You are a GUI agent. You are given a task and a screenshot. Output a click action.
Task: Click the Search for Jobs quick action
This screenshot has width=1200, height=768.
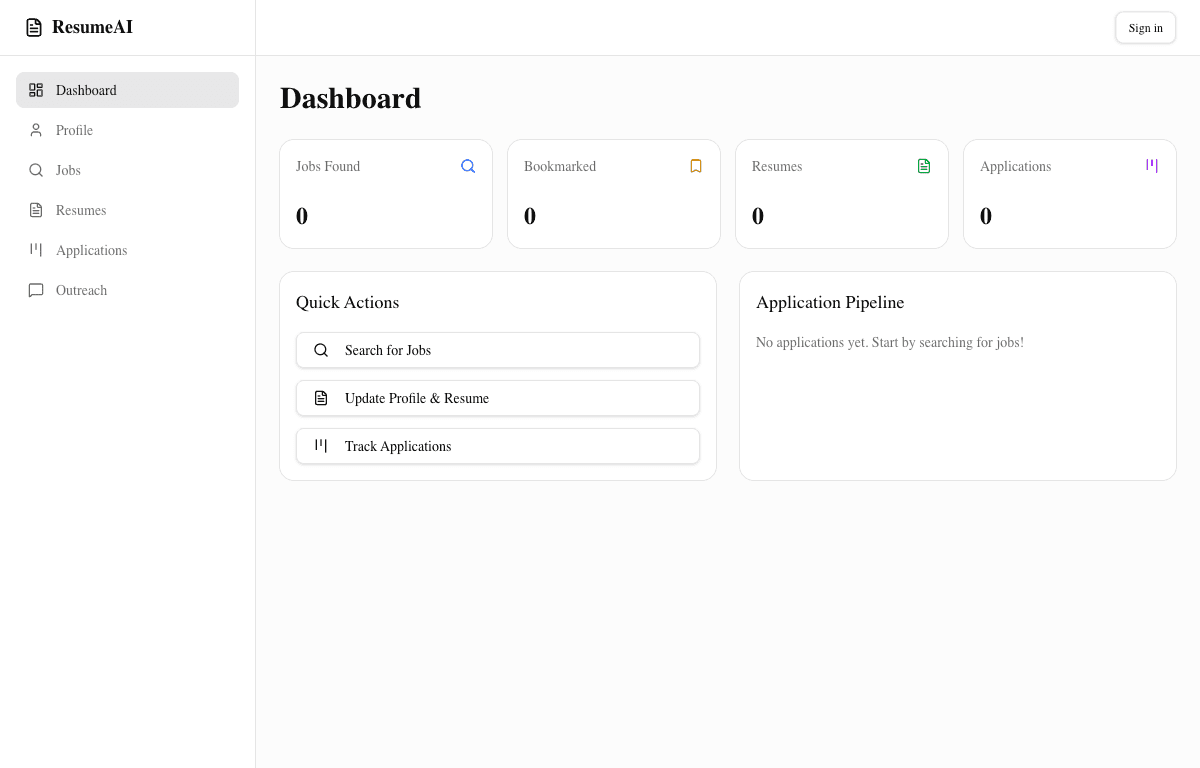click(497, 350)
